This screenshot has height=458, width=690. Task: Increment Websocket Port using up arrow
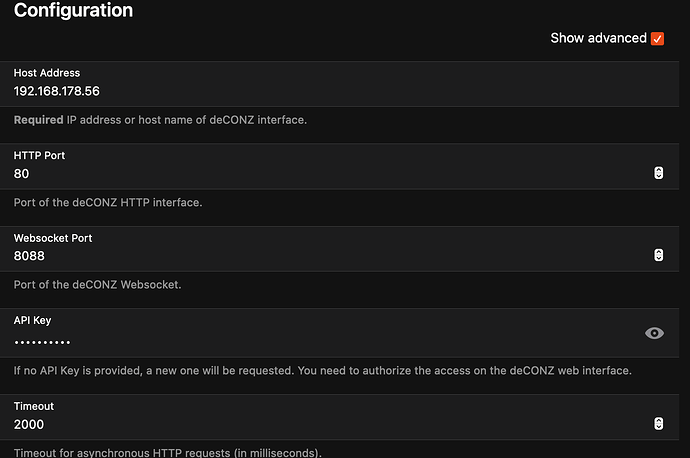(658, 252)
